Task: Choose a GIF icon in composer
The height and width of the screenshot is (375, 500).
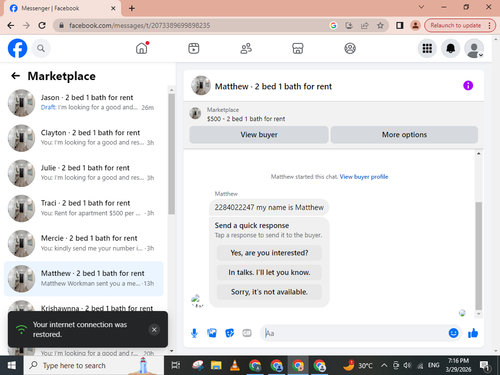Action: [247, 333]
